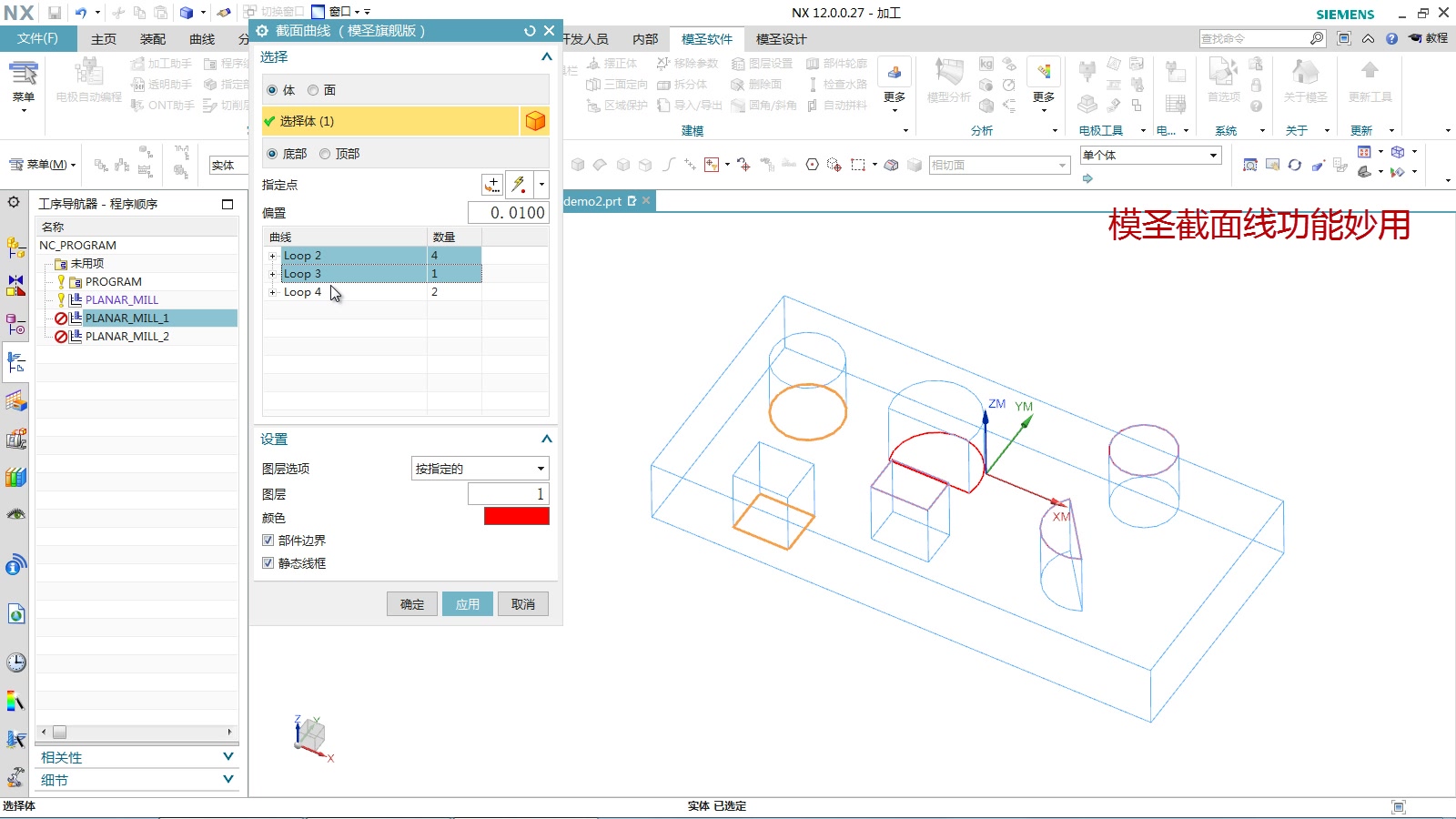Click the select-body orange cube icon
The image size is (1456, 819).
tap(535, 121)
